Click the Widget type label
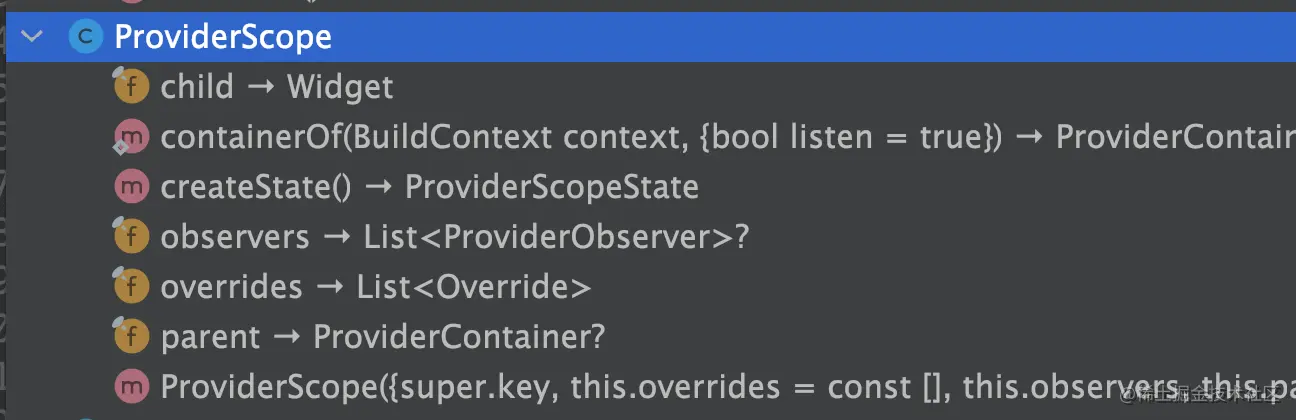The height and width of the screenshot is (420, 1296). coord(340,87)
